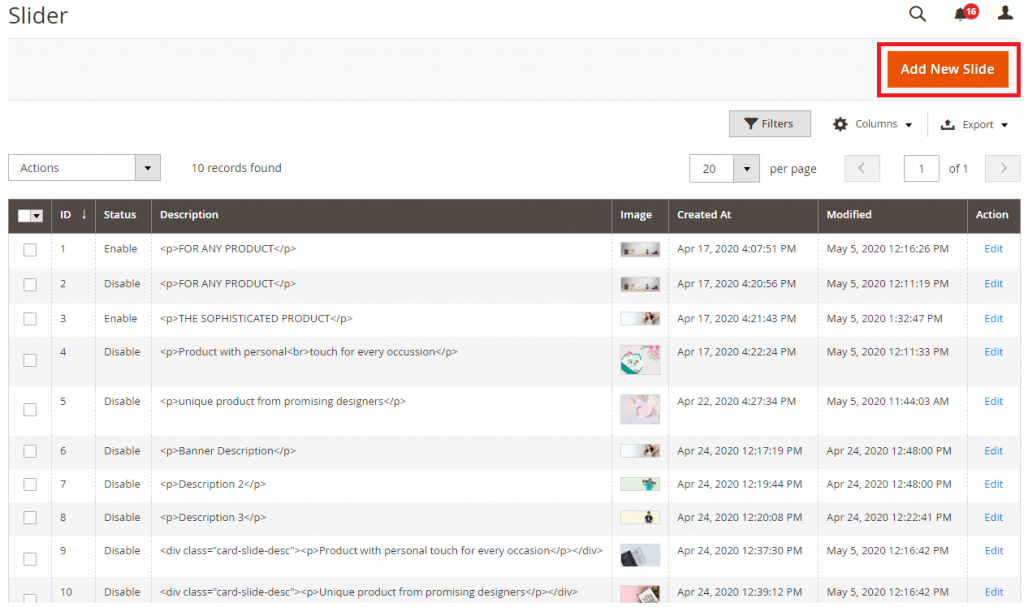Open the Actions dropdown

click(84, 167)
